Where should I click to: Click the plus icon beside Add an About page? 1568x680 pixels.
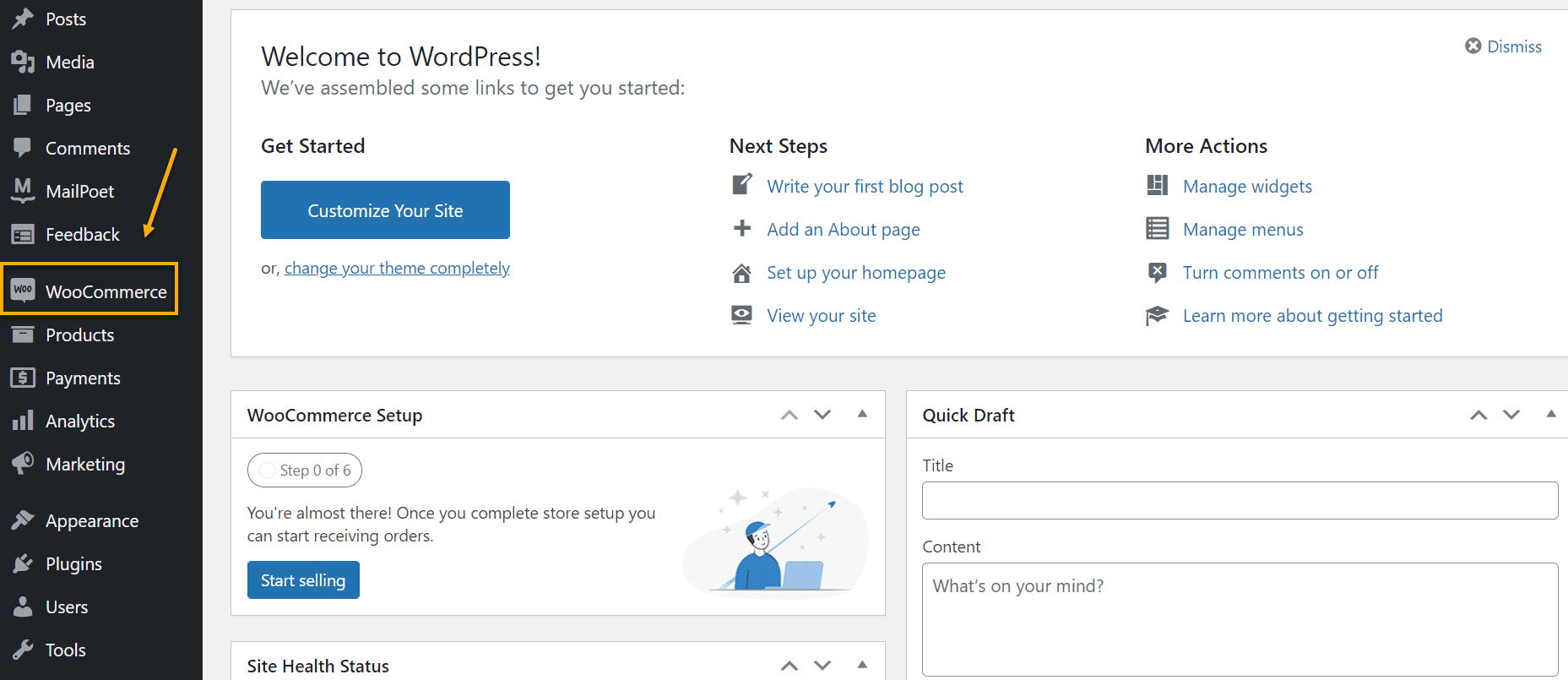coord(742,228)
